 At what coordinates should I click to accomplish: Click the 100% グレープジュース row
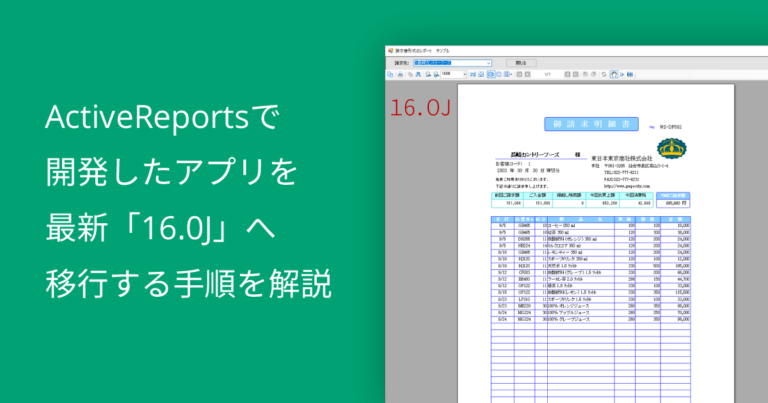(x=591, y=319)
